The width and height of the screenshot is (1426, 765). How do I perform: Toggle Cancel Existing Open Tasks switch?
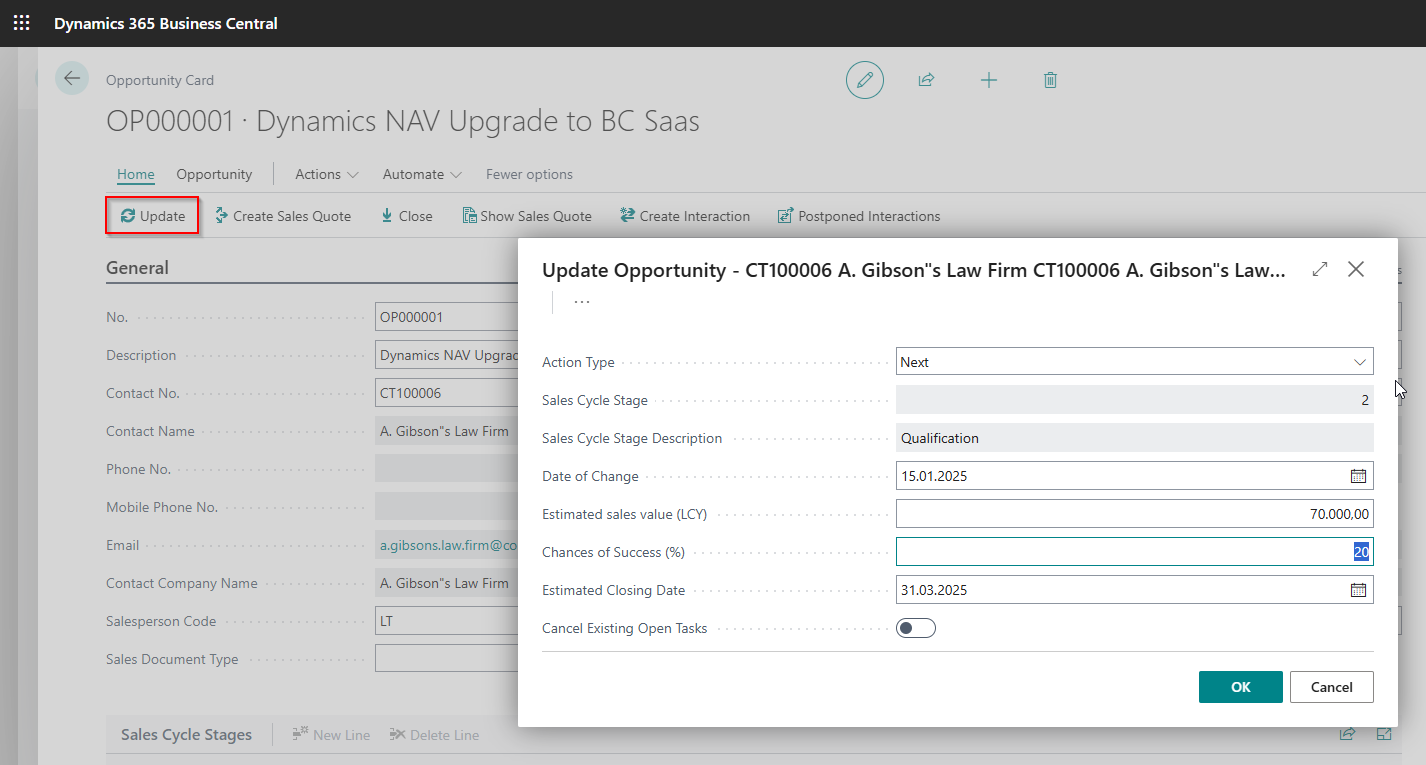[x=916, y=628]
